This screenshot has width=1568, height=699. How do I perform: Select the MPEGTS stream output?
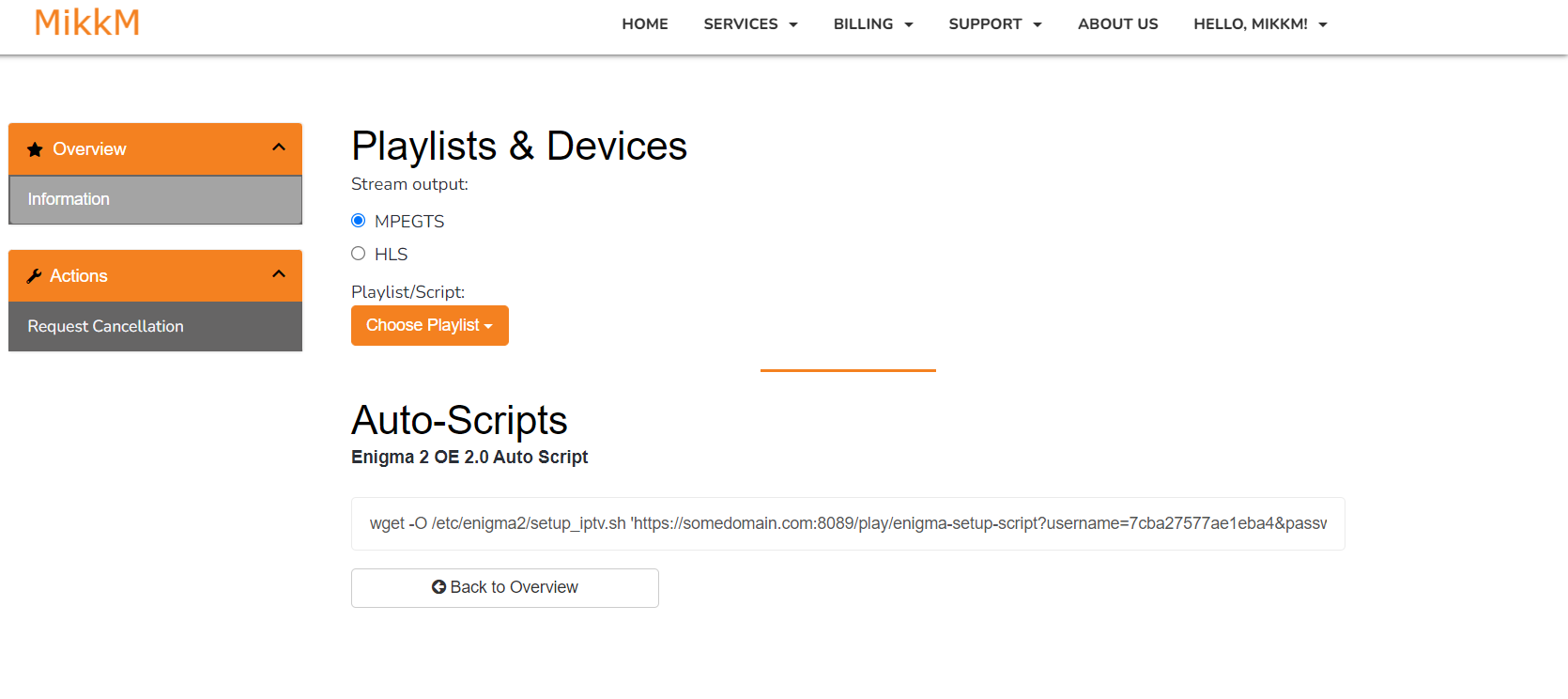pyautogui.click(x=358, y=221)
